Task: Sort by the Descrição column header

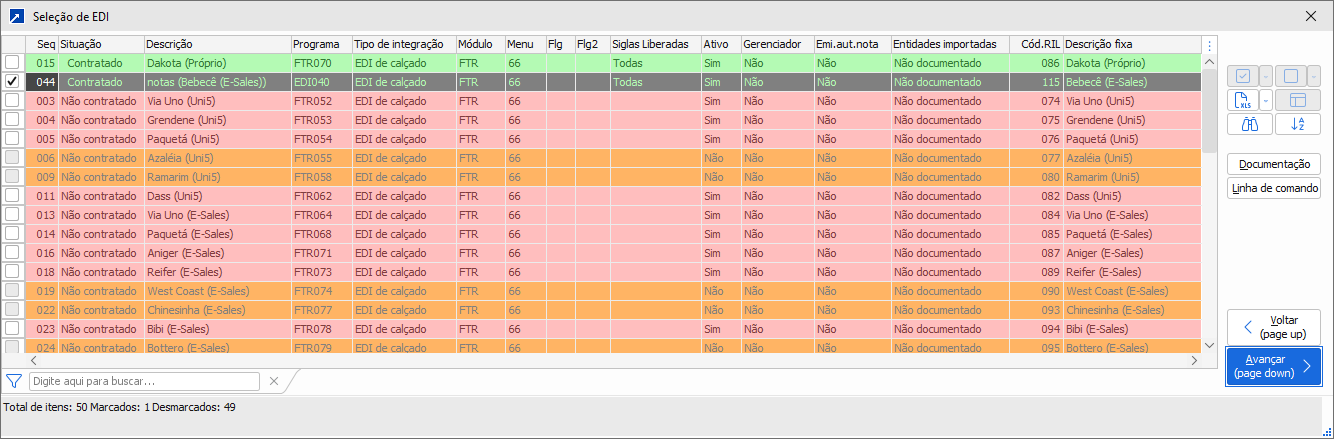Action: [217, 45]
